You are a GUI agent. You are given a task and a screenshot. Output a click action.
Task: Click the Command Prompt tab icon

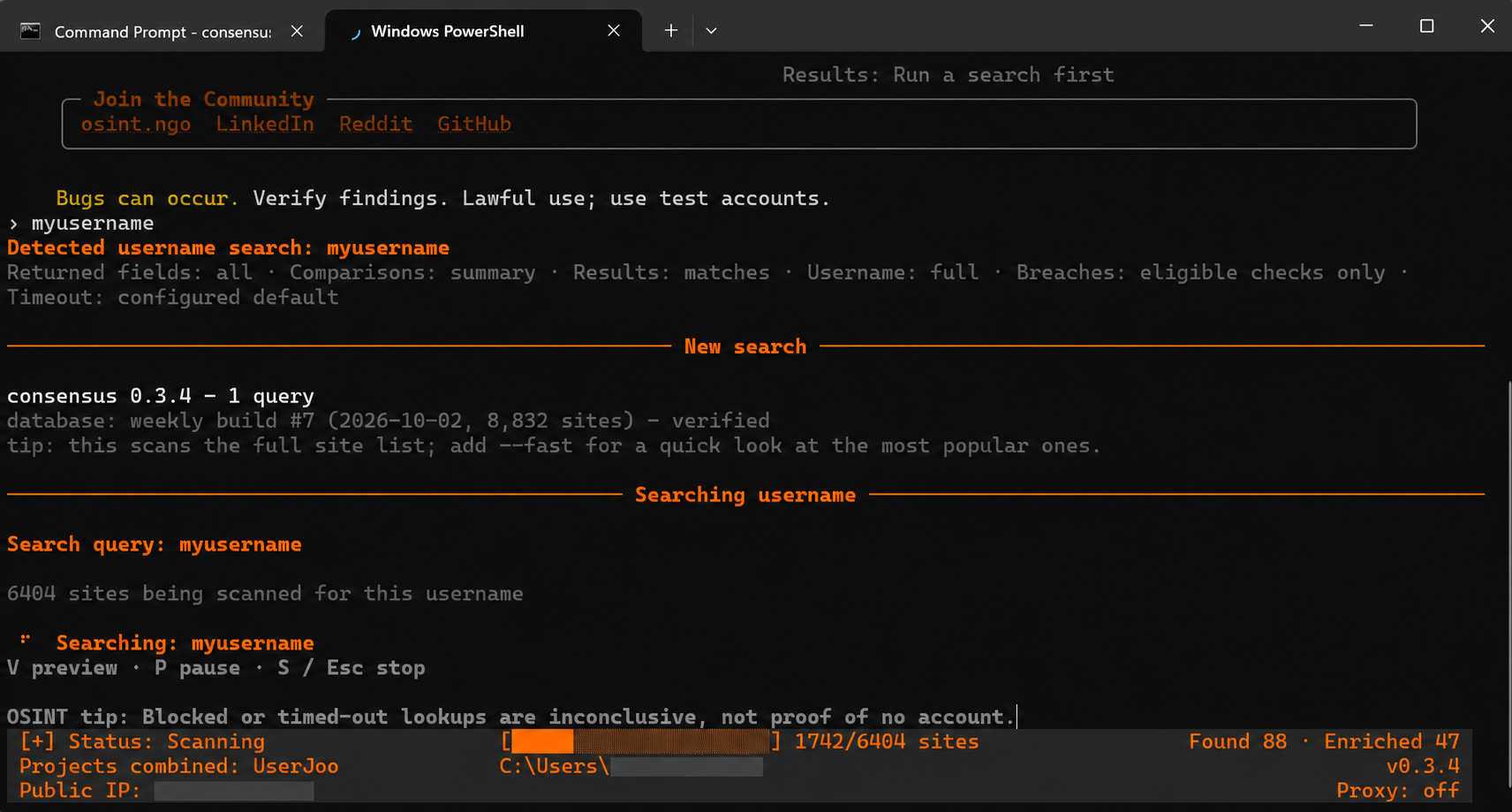click(30, 31)
